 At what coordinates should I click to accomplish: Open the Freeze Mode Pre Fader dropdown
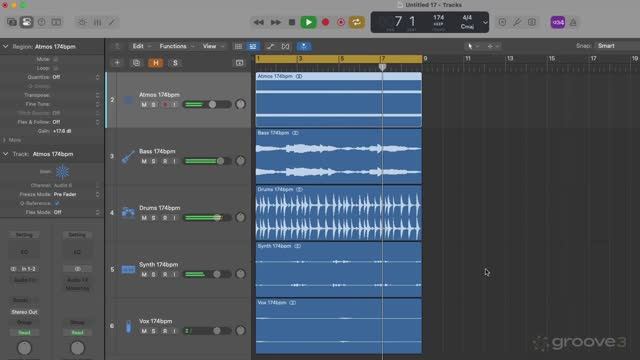click(x=76, y=194)
